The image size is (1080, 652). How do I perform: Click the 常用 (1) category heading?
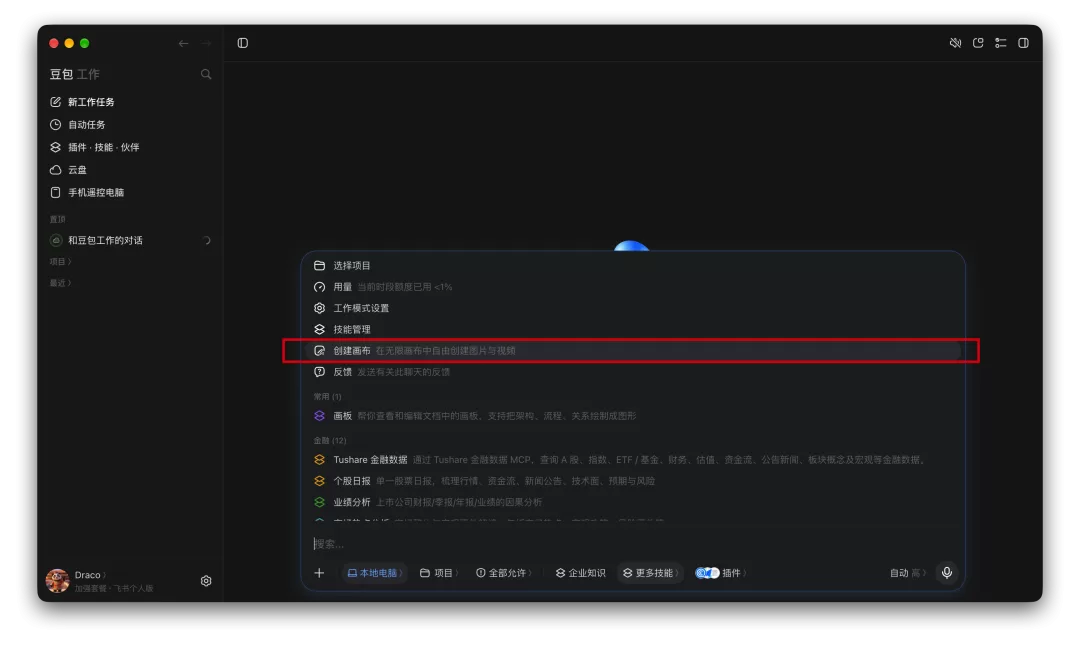(x=327, y=397)
